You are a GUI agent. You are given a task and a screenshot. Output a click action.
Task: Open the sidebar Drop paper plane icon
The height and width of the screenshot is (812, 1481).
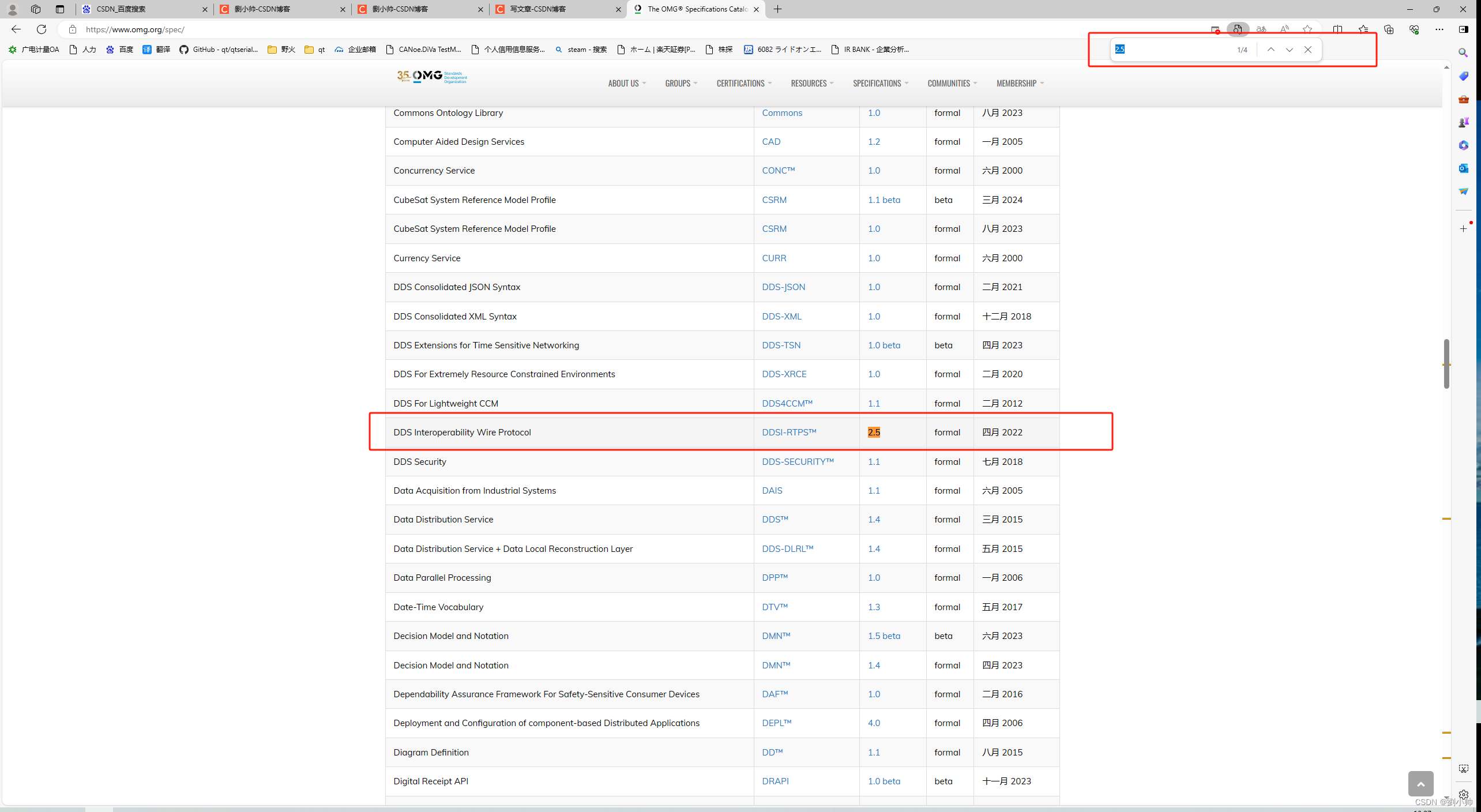1463,191
